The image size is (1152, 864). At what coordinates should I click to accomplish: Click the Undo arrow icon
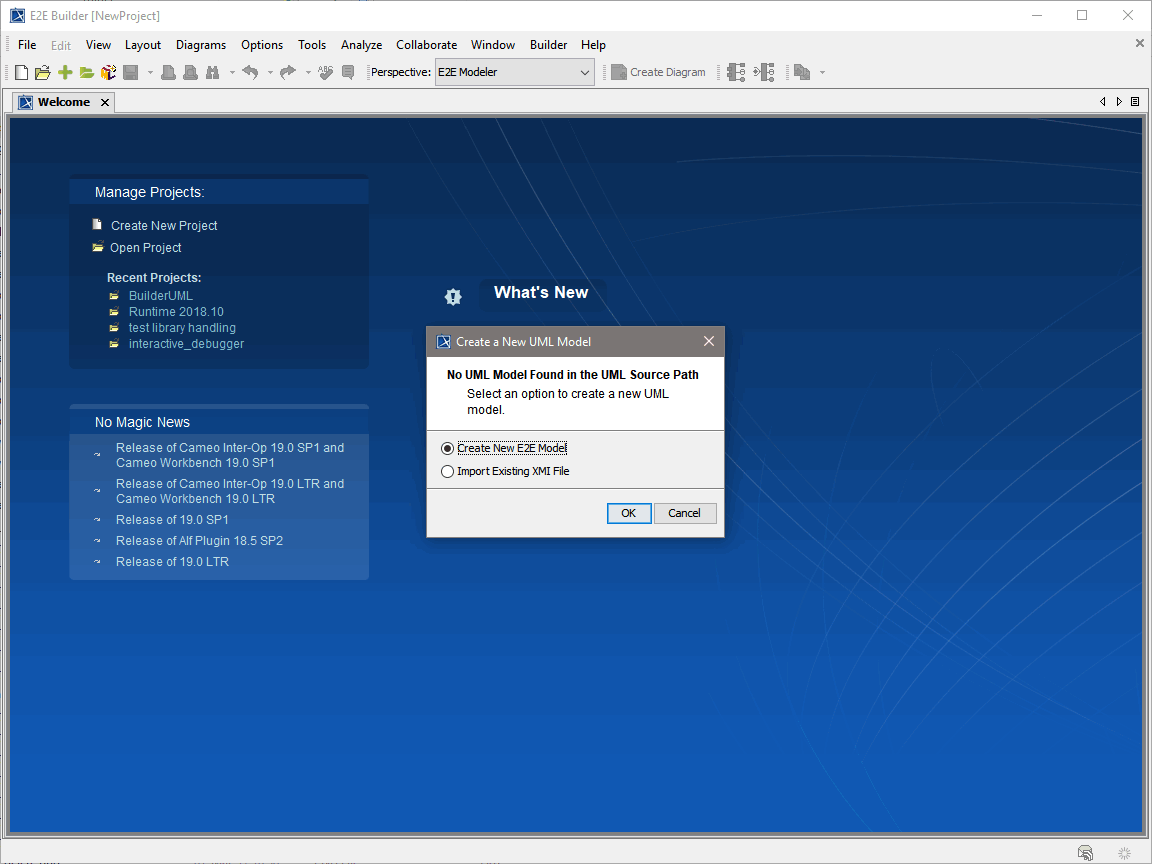point(253,72)
